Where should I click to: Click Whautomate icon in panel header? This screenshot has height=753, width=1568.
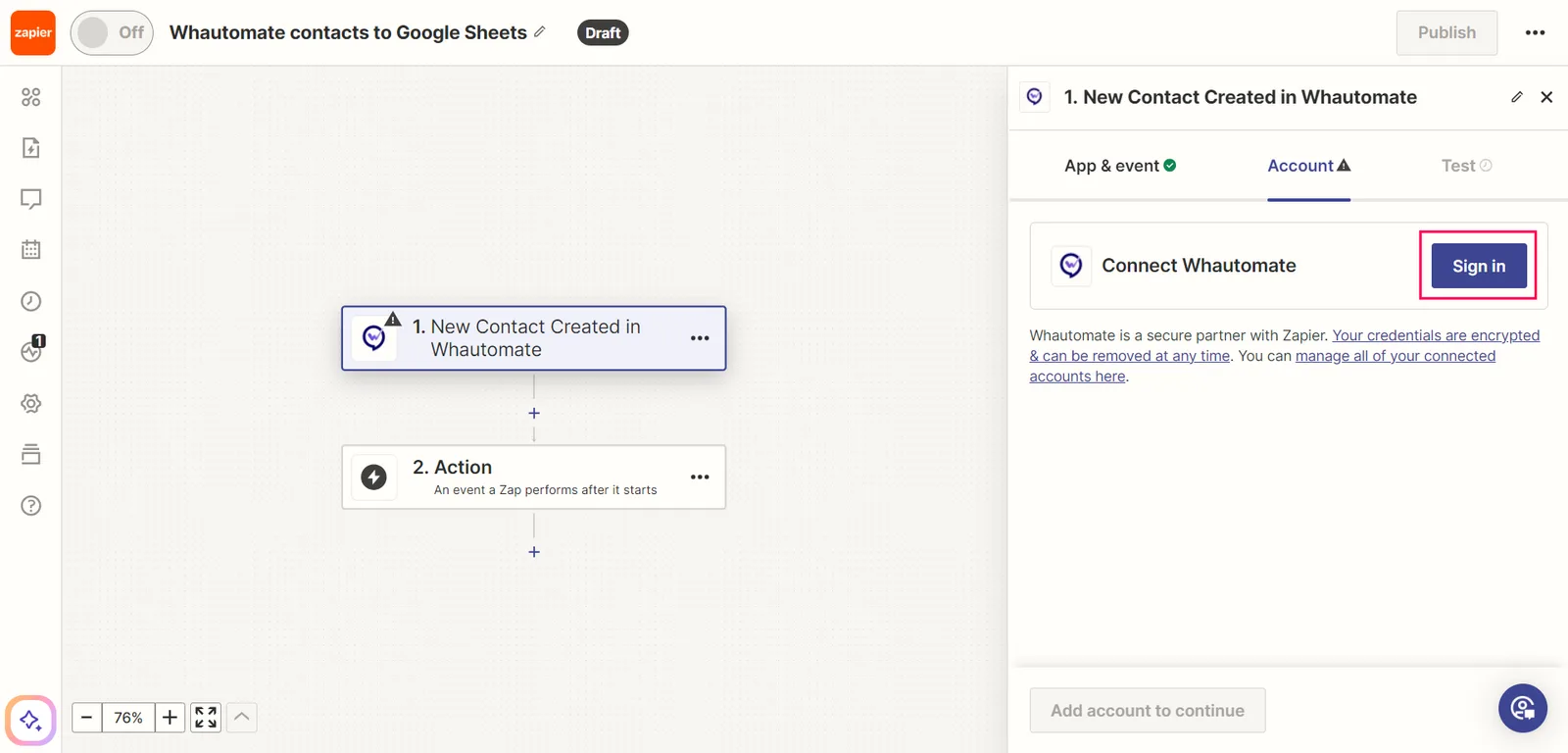point(1035,97)
